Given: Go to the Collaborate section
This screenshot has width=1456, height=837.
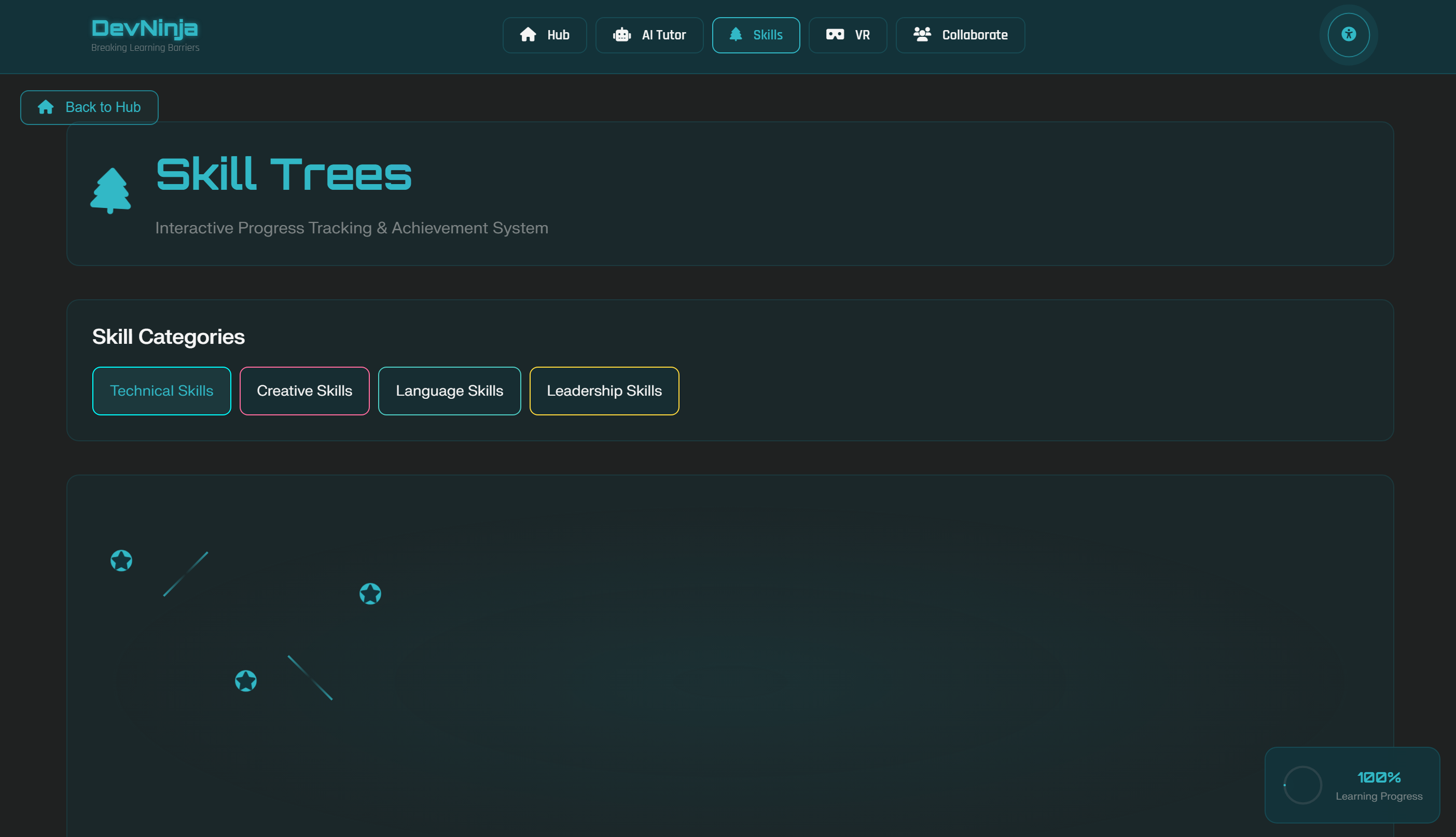Looking at the screenshot, I should (x=960, y=35).
